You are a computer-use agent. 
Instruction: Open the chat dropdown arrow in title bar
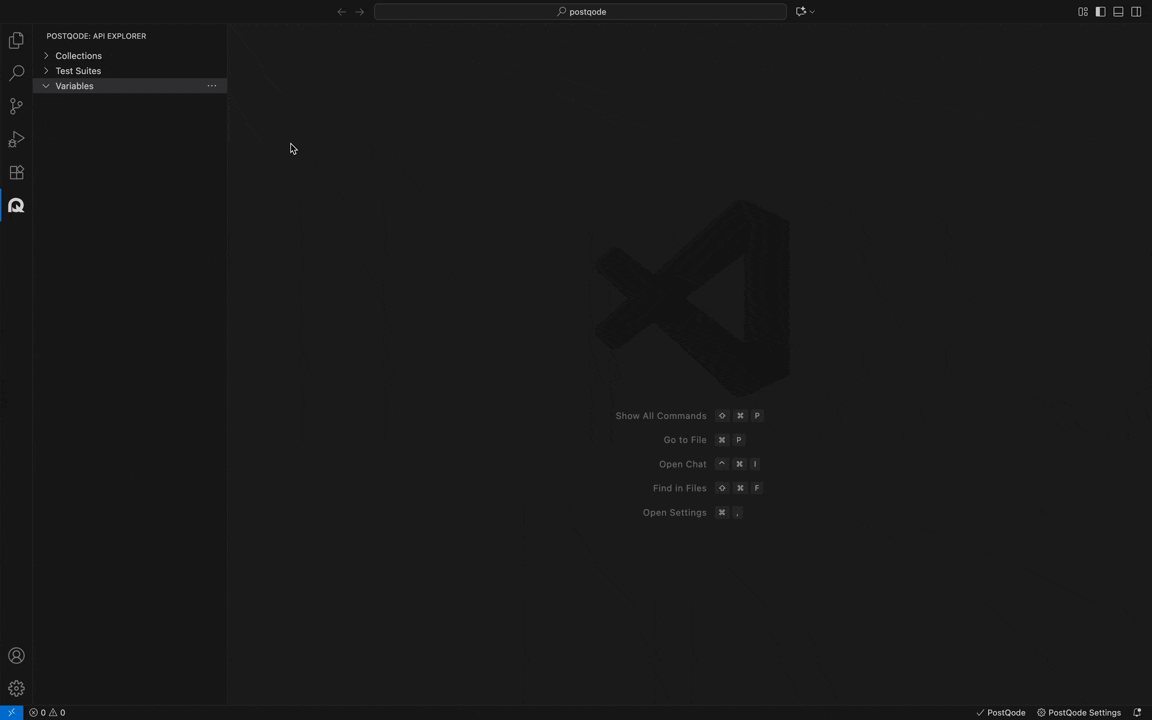click(812, 12)
